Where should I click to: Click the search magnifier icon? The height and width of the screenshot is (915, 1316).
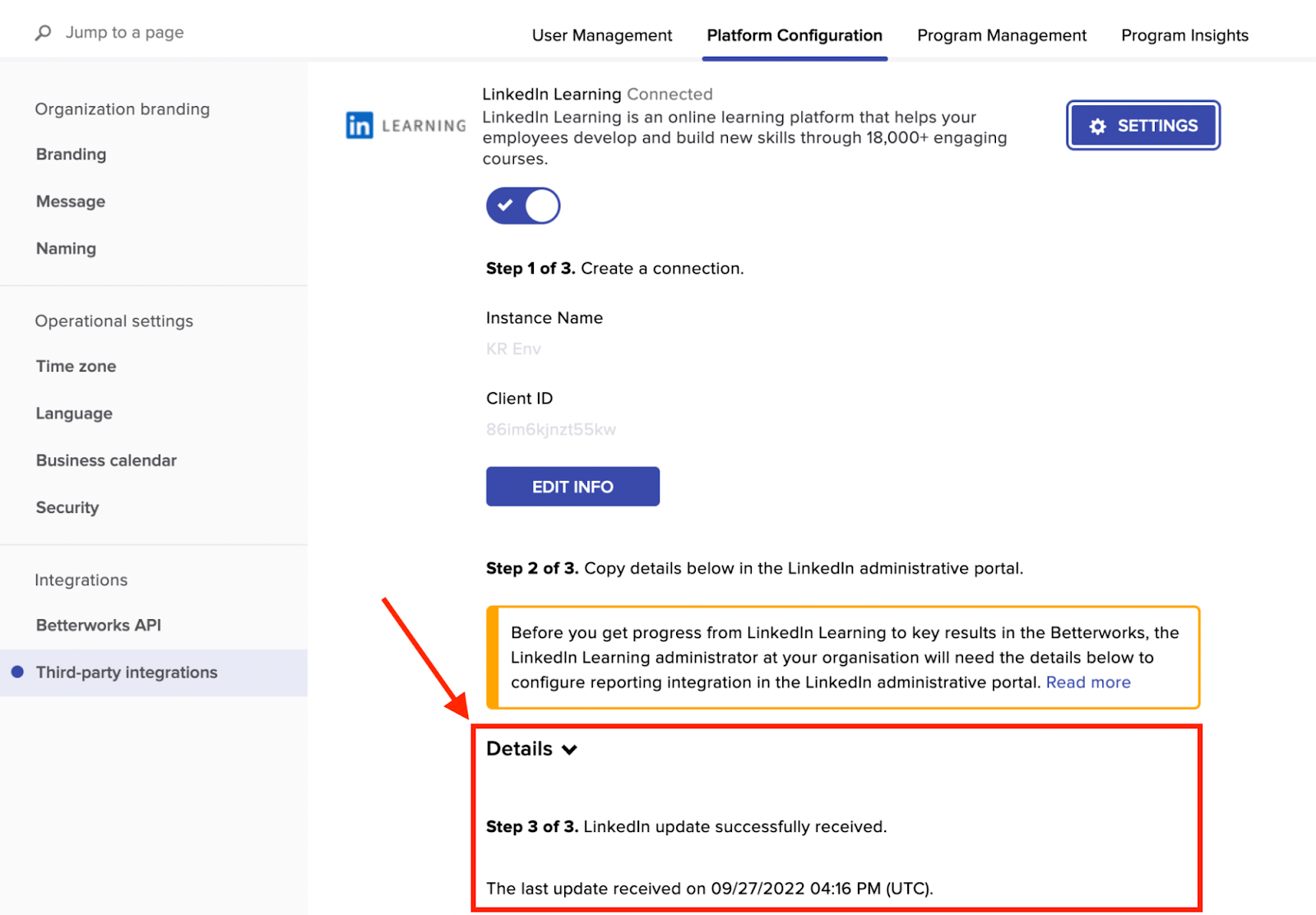point(43,33)
